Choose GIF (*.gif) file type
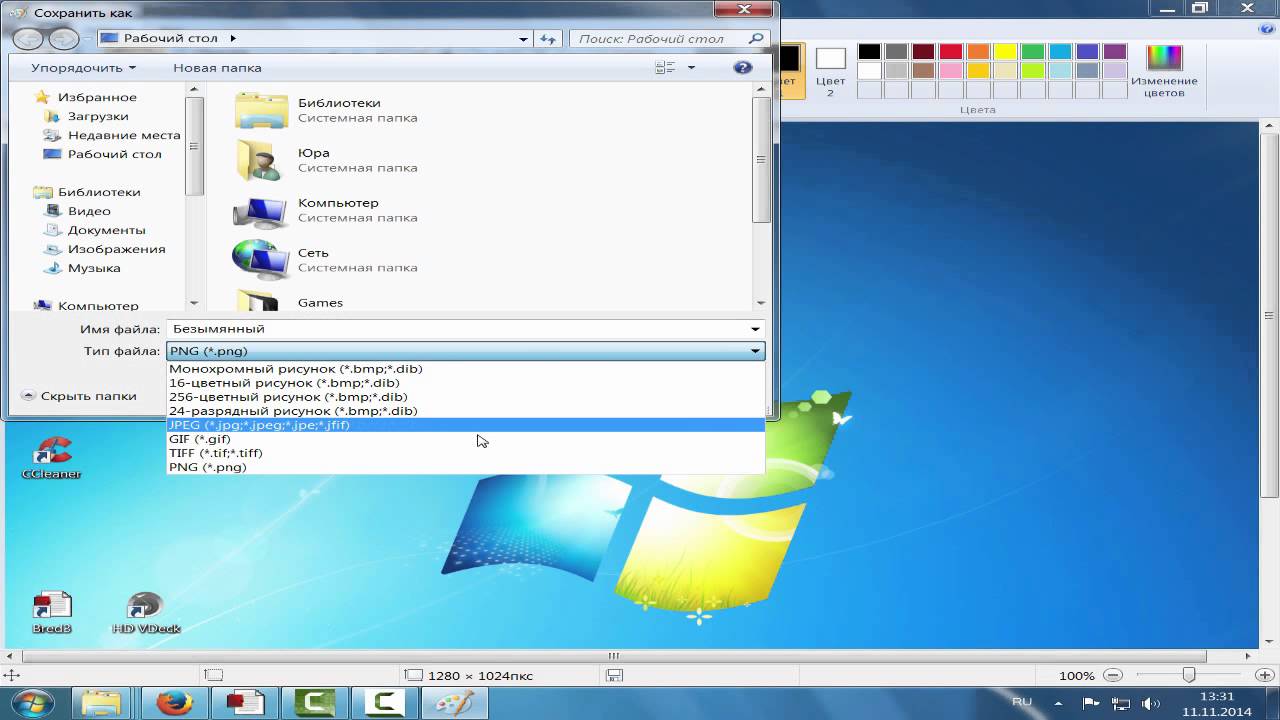Screen dimensions: 1280x720 [465, 439]
